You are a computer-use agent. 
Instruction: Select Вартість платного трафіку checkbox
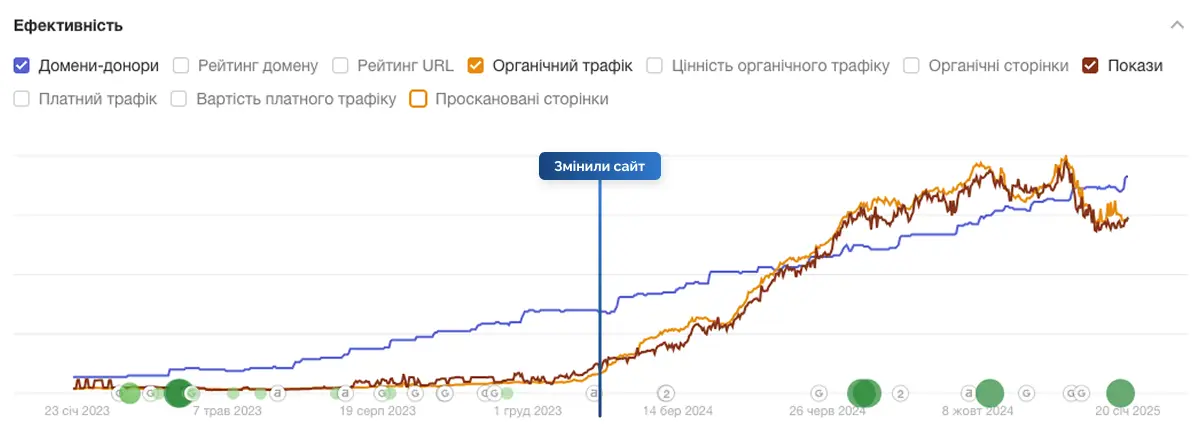tap(179, 99)
